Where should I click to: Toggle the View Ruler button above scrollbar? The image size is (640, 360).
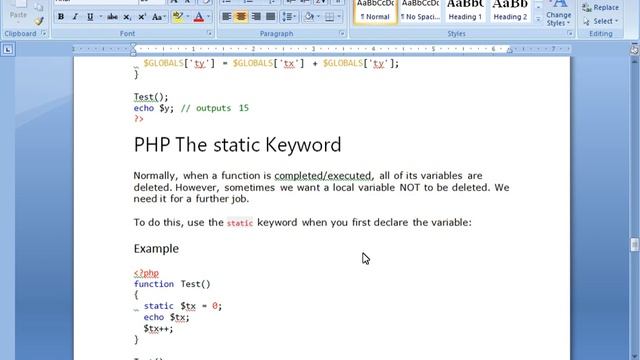pos(634,49)
